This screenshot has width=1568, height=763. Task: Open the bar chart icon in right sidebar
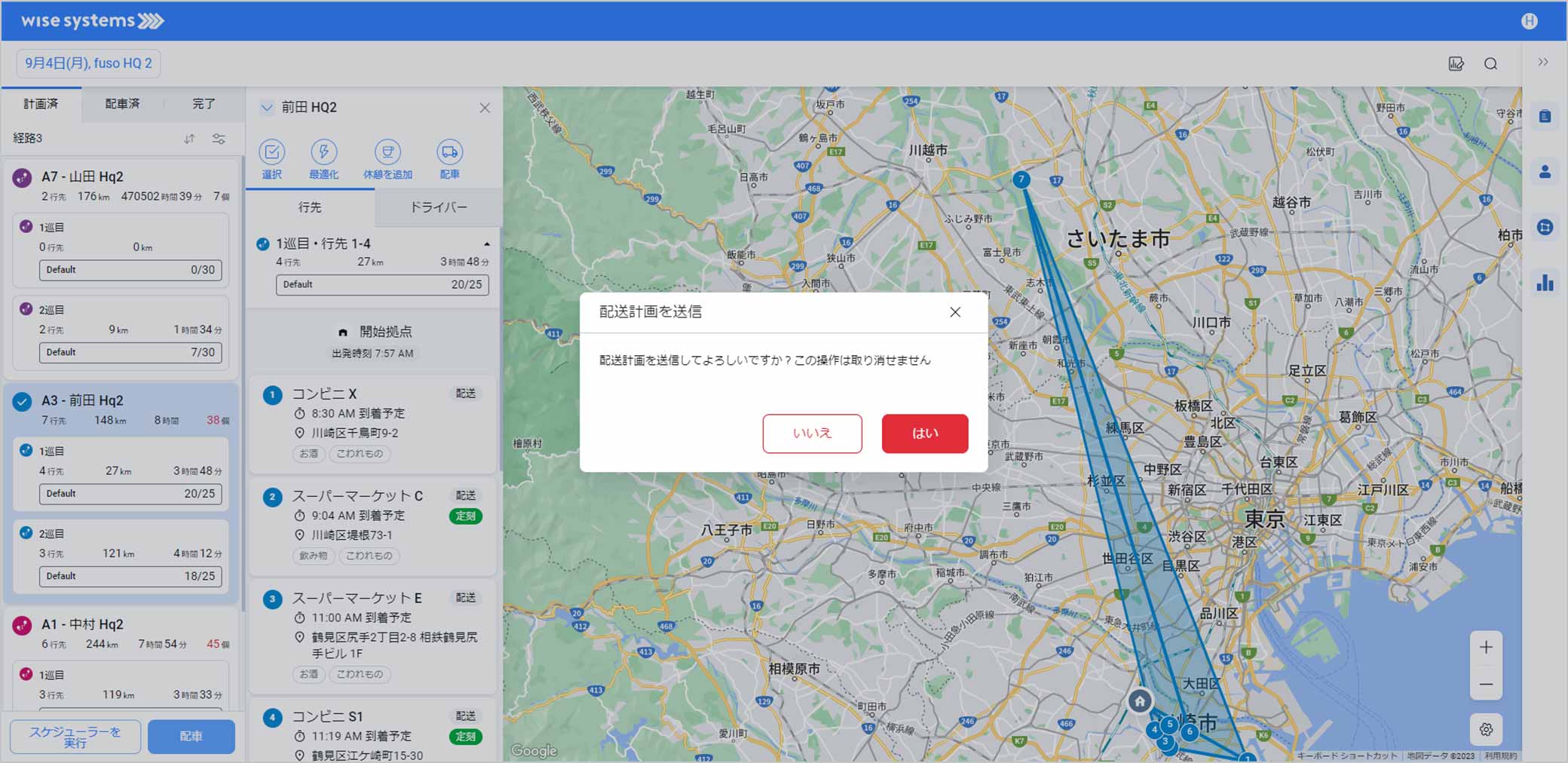pyautogui.click(x=1545, y=283)
